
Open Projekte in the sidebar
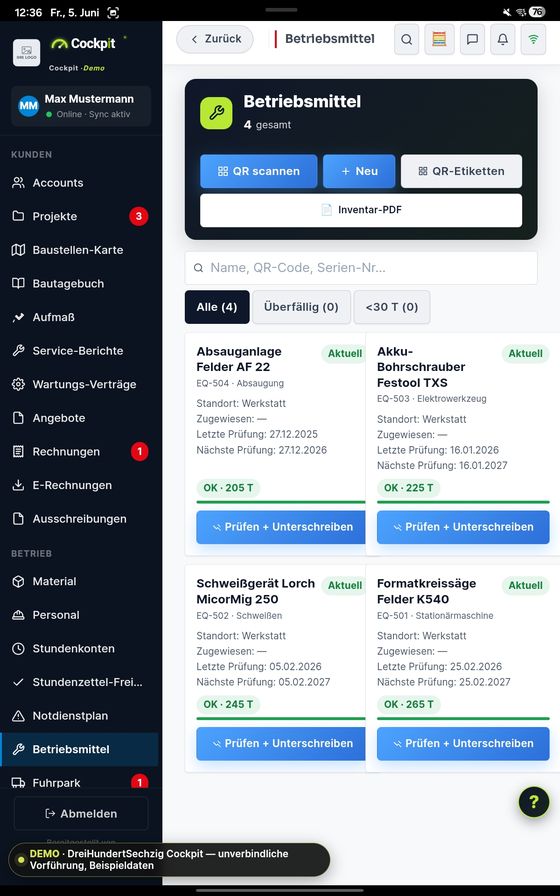pyautogui.click(x=79, y=217)
